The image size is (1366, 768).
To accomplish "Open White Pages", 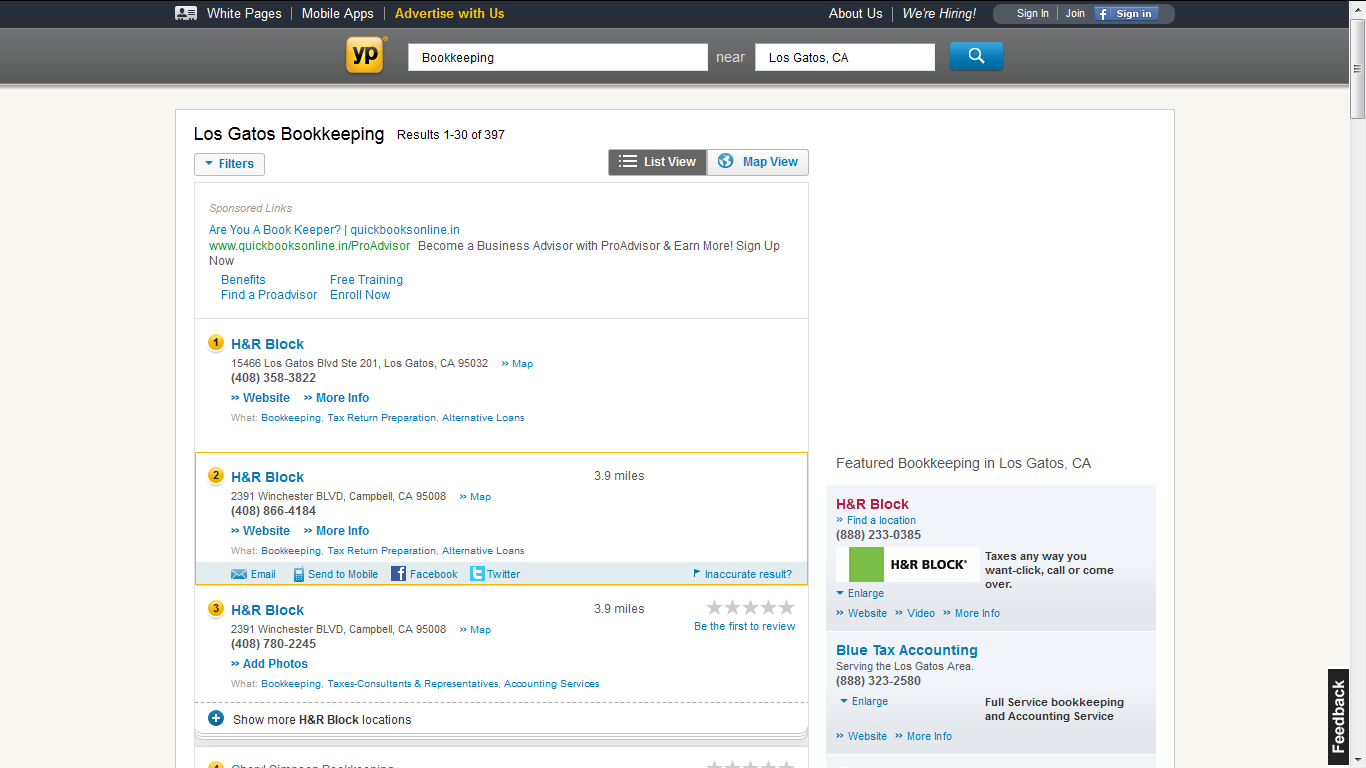I will (x=244, y=14).
